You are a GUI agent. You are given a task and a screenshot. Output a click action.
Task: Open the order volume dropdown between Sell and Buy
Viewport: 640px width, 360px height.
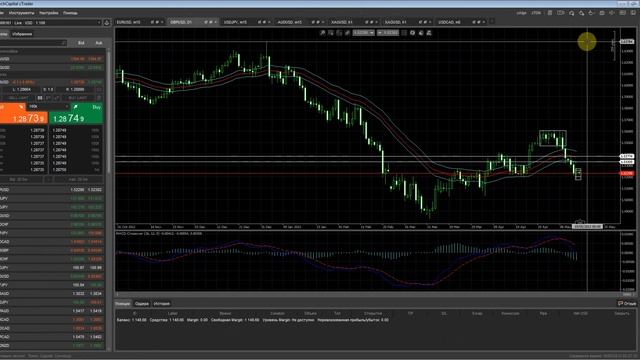coord(48,107)
